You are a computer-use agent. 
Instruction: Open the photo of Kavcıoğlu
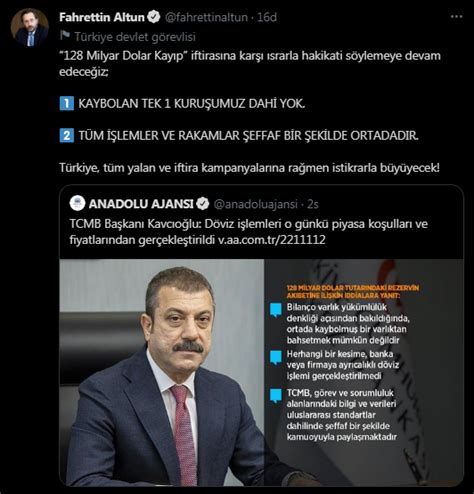pos(162,372)
